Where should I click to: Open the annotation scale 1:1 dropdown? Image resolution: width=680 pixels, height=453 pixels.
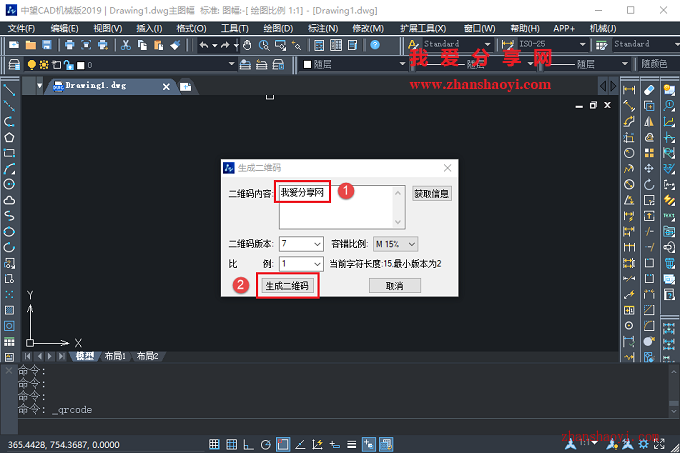(595, 443)
